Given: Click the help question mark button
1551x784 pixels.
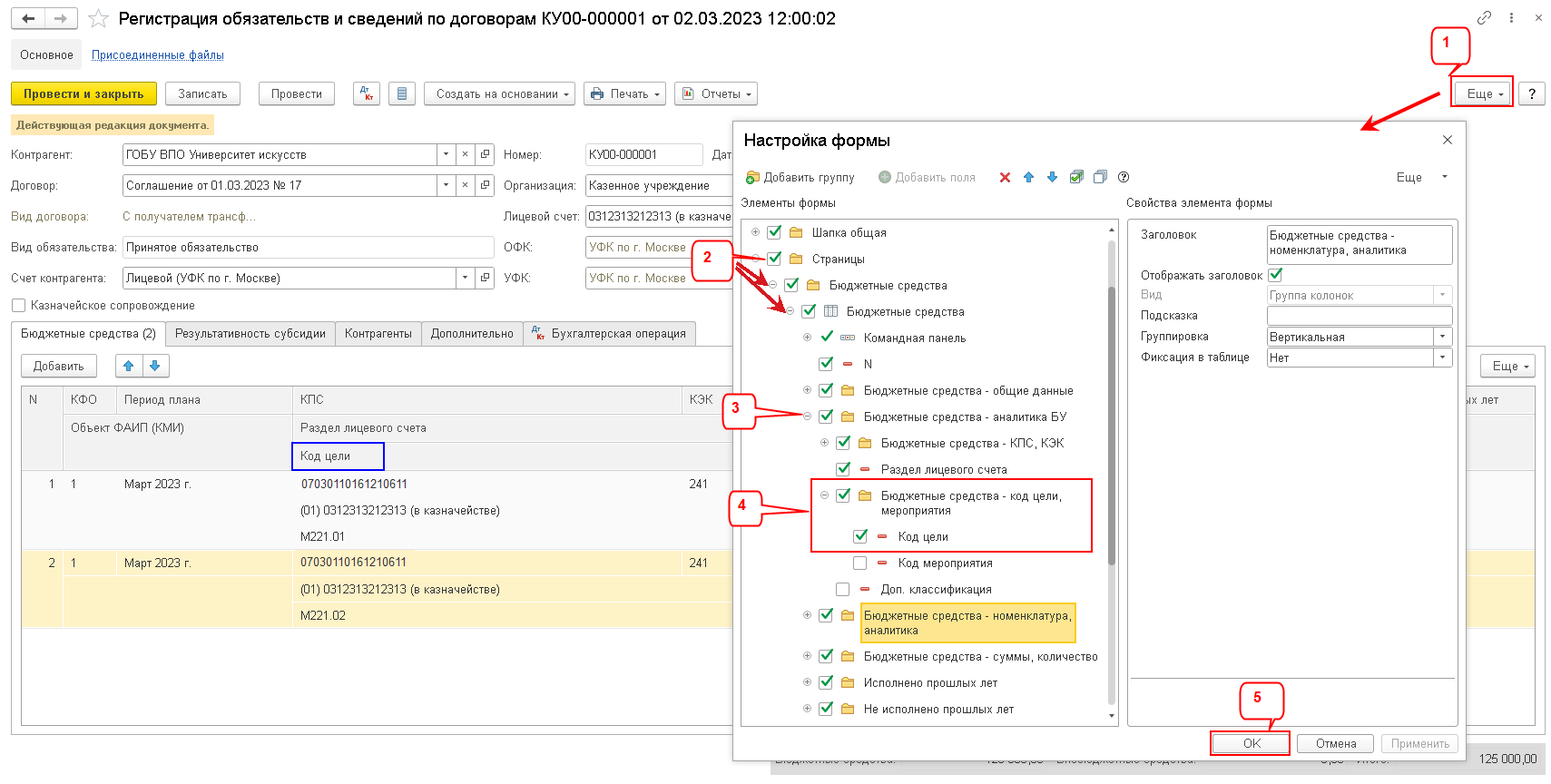Looking at the screenshot, I should click(1532, 93).
